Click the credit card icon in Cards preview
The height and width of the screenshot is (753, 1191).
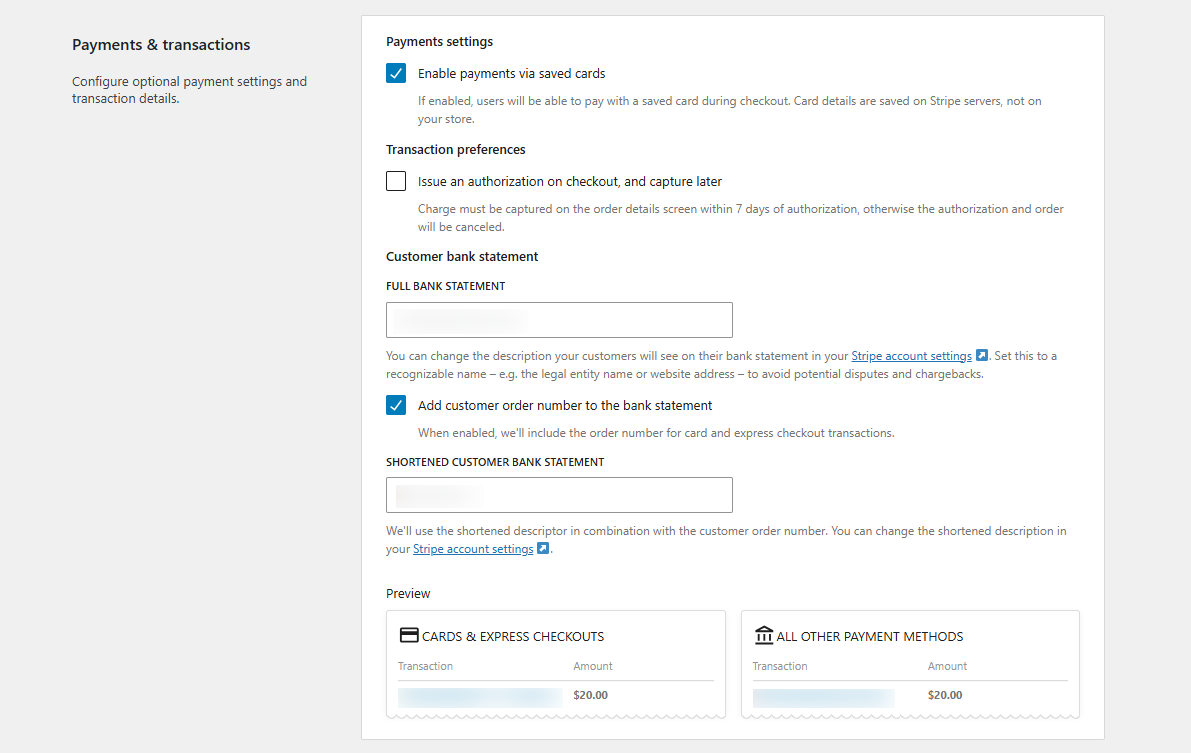[408, 636]
